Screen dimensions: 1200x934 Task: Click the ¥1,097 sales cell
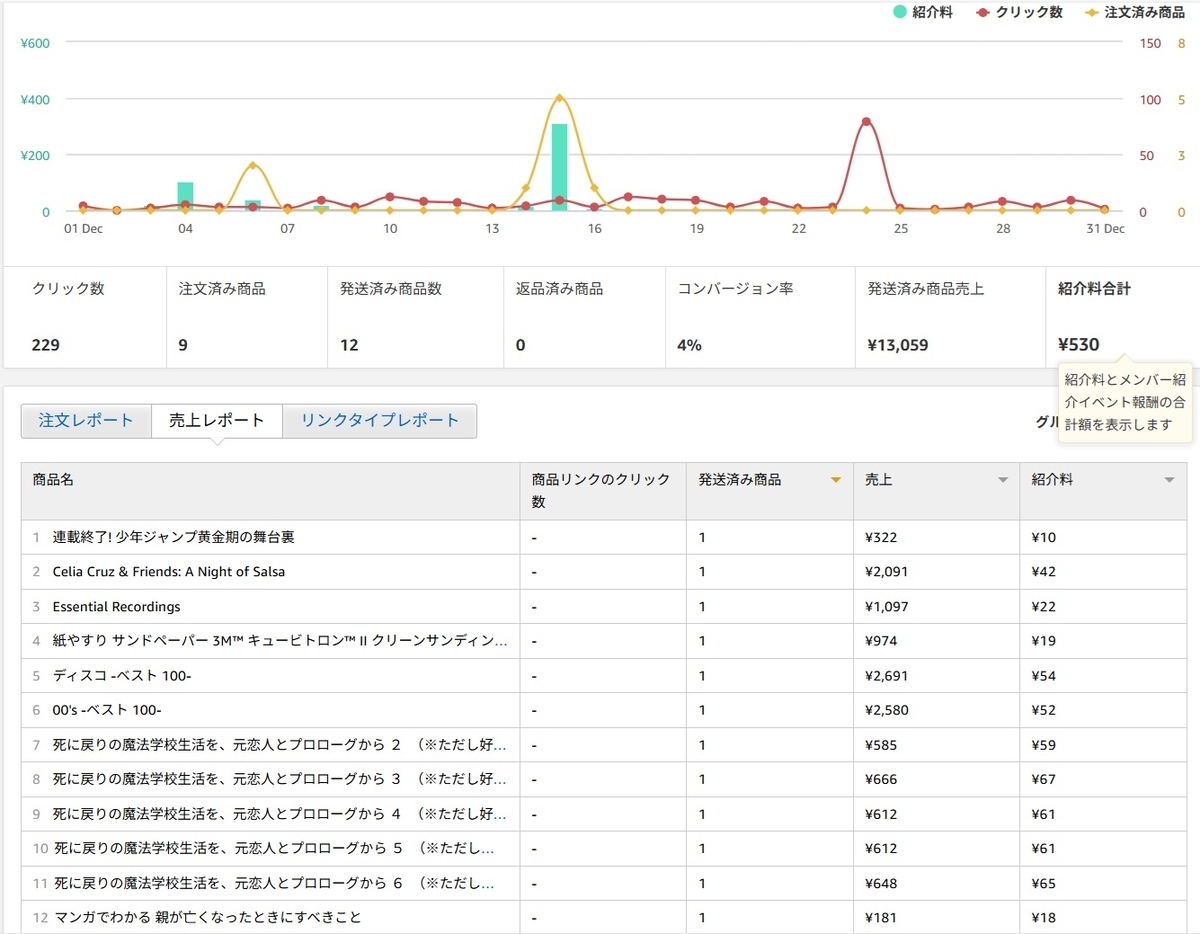(936, 607)
